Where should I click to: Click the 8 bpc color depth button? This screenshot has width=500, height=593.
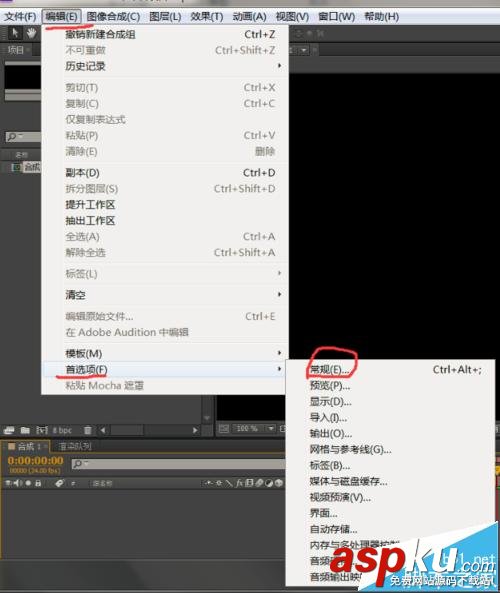point(62,430)
